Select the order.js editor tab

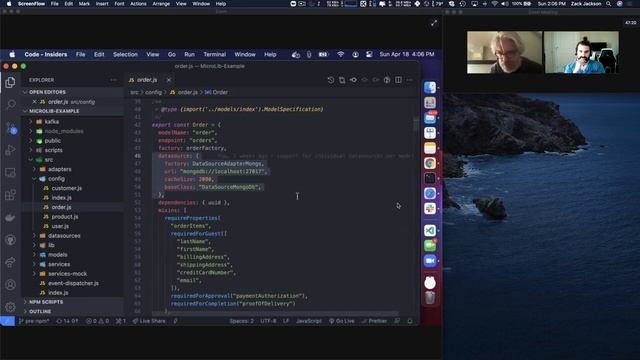(147, 80)
